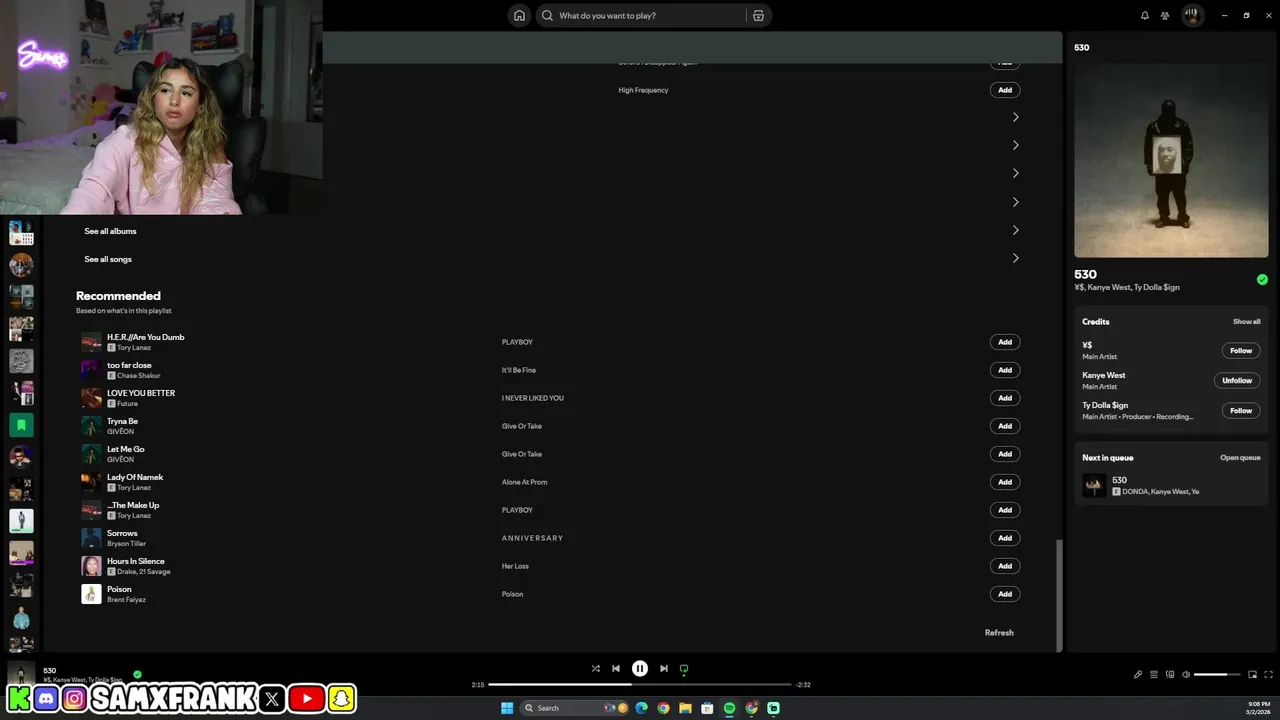The height and width of the screenshot is (720, 1280).
Task: Add Poison to playlist
Action: [x=1005, y=594]
